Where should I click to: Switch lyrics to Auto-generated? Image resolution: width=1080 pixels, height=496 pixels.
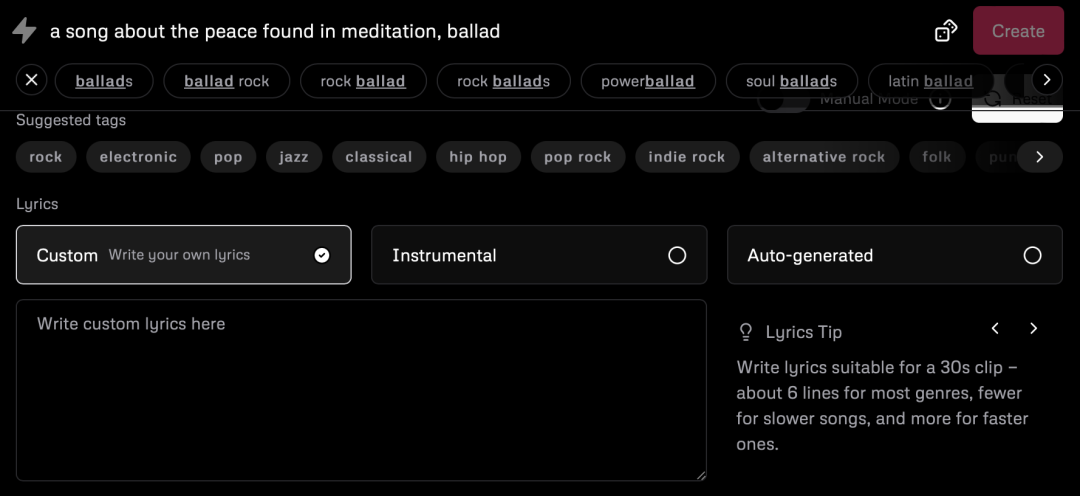tap(894, 255)
